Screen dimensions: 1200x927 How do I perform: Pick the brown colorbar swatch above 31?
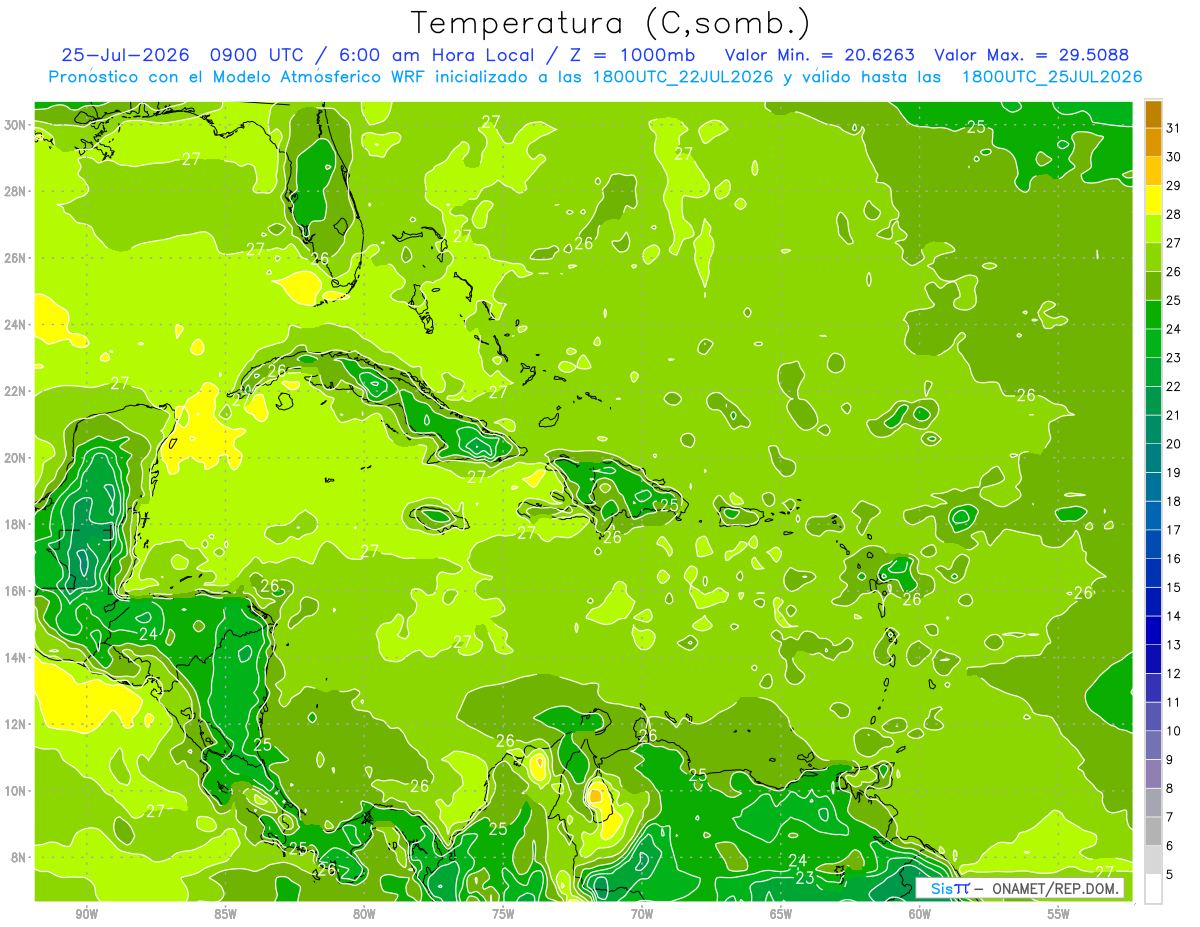tap(1153, 115)
